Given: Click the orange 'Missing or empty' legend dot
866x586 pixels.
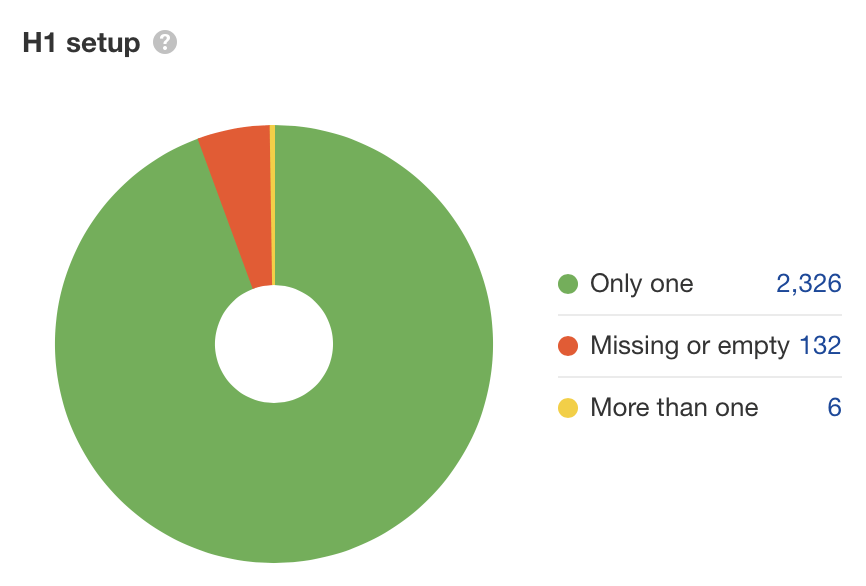Looking at the screenshot, I should pyautogui.click(x=568, y=346).
